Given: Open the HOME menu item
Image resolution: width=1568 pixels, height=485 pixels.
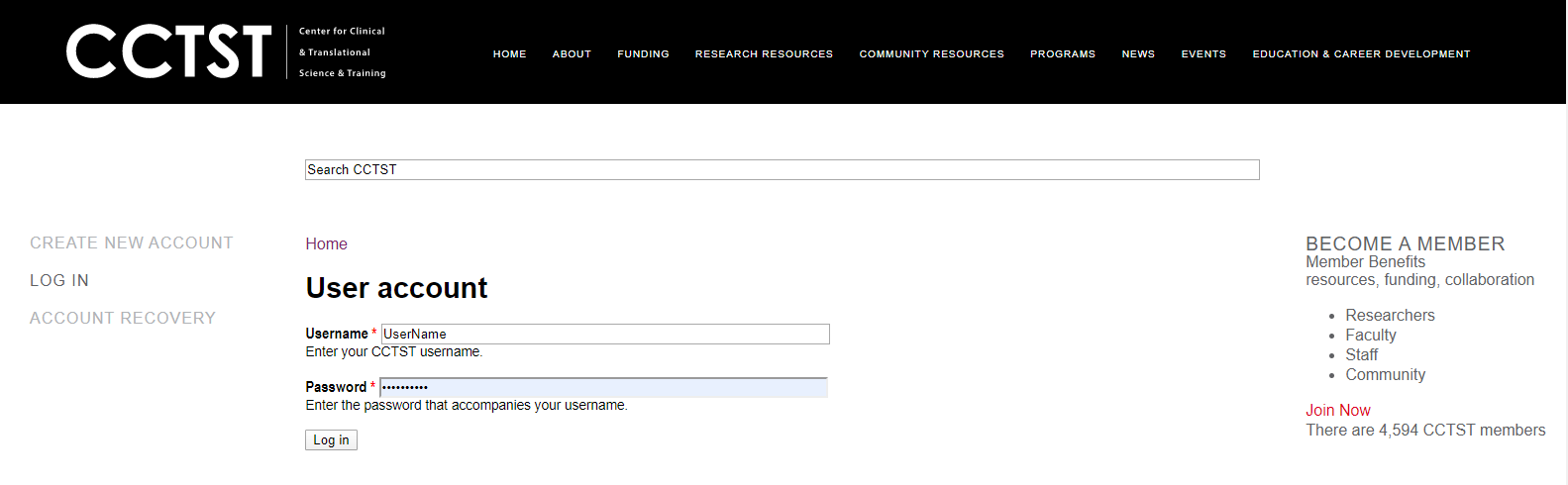Looking at the screenshot, I should pyautogui.click(x=509, y=54).
